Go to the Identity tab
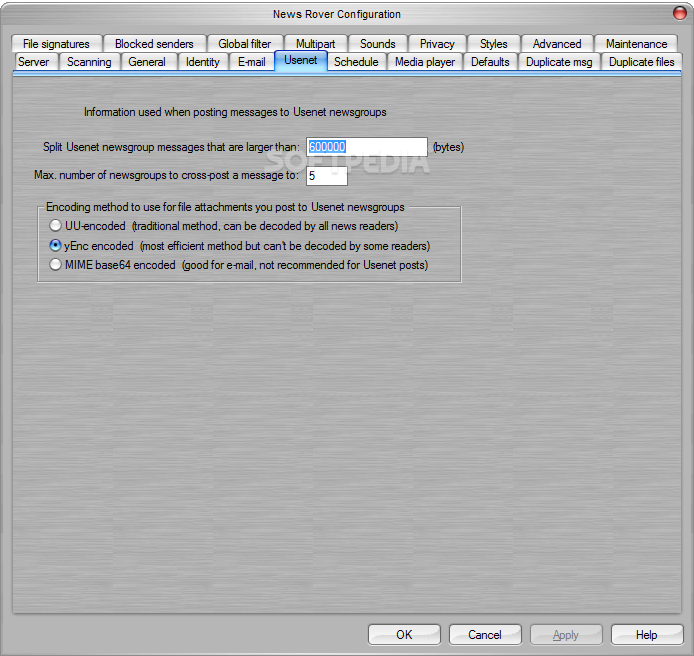Viewport: 694px width, 656px height. click(203, 62)
